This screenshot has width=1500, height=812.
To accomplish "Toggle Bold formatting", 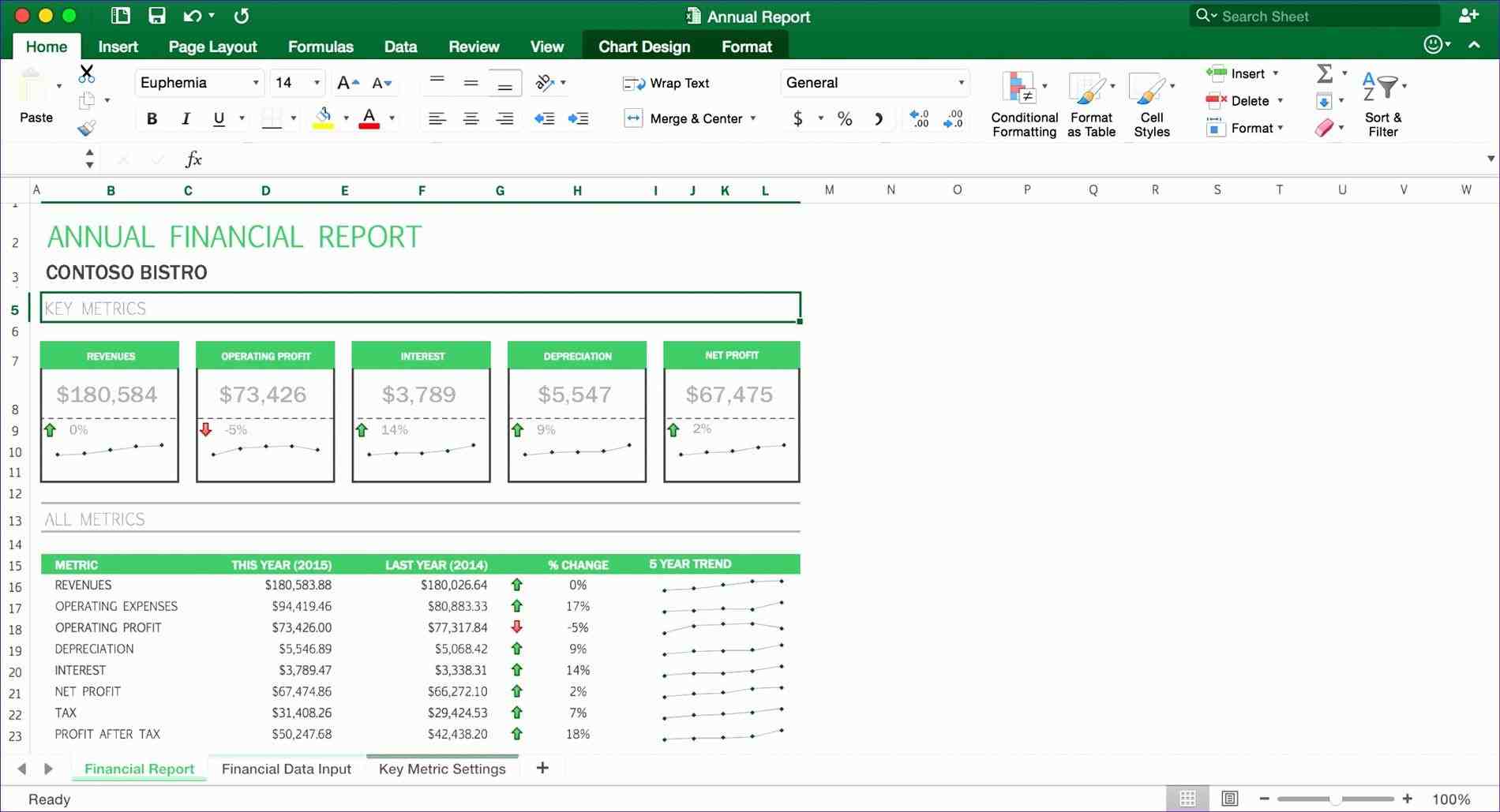I will tap(152, 118).
